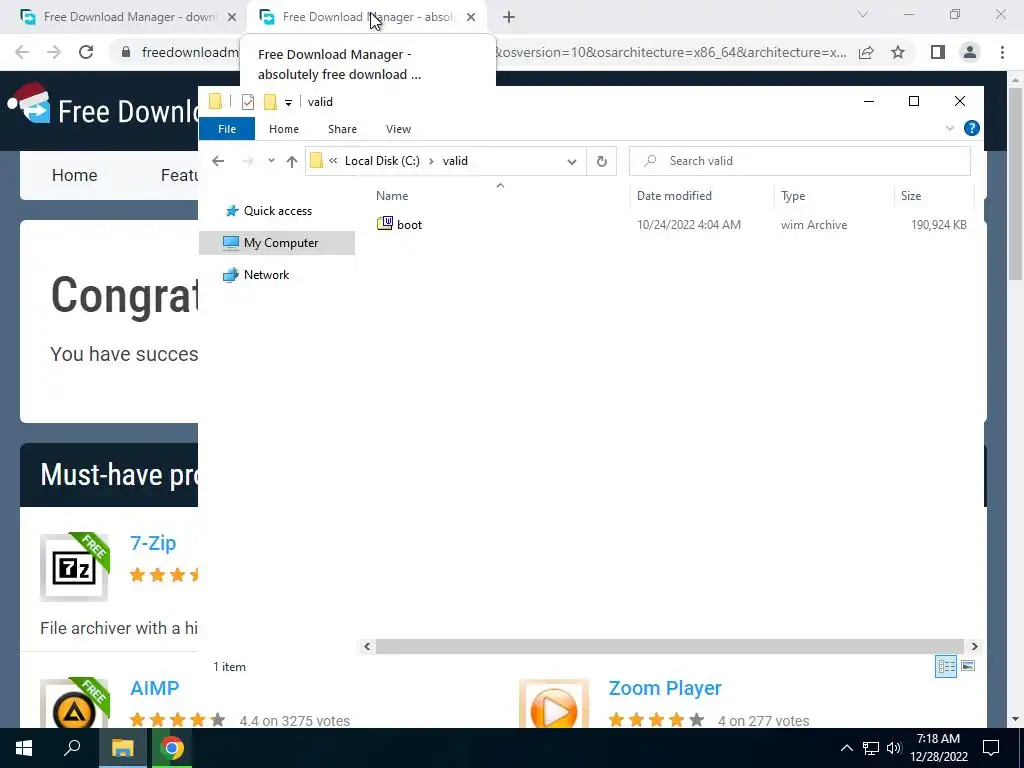Open Explorer help icon
This screenshot has height=768, width=1024.
(x=972, y=129)
